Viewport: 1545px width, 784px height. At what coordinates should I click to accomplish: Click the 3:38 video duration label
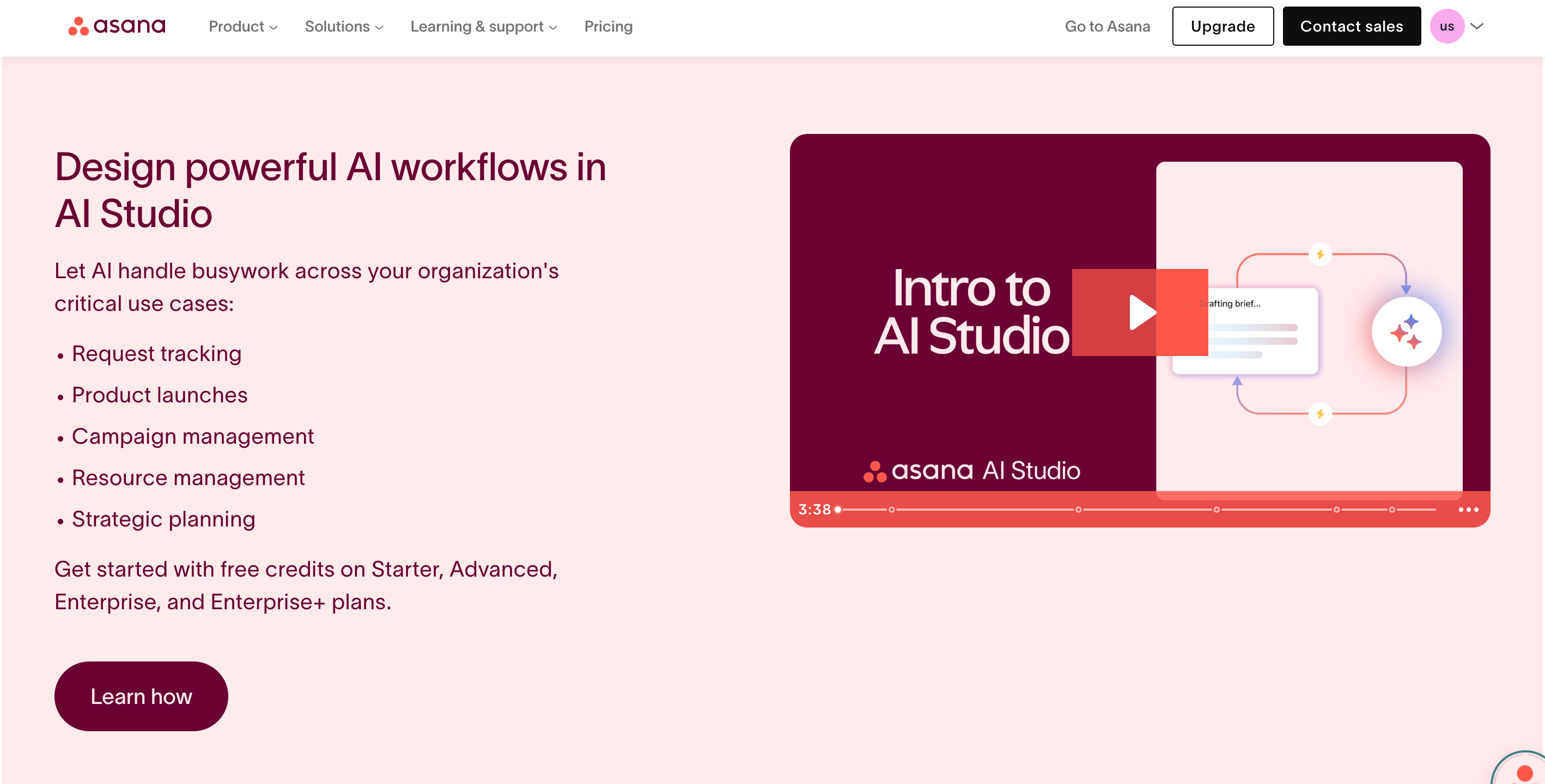(814, 510)
